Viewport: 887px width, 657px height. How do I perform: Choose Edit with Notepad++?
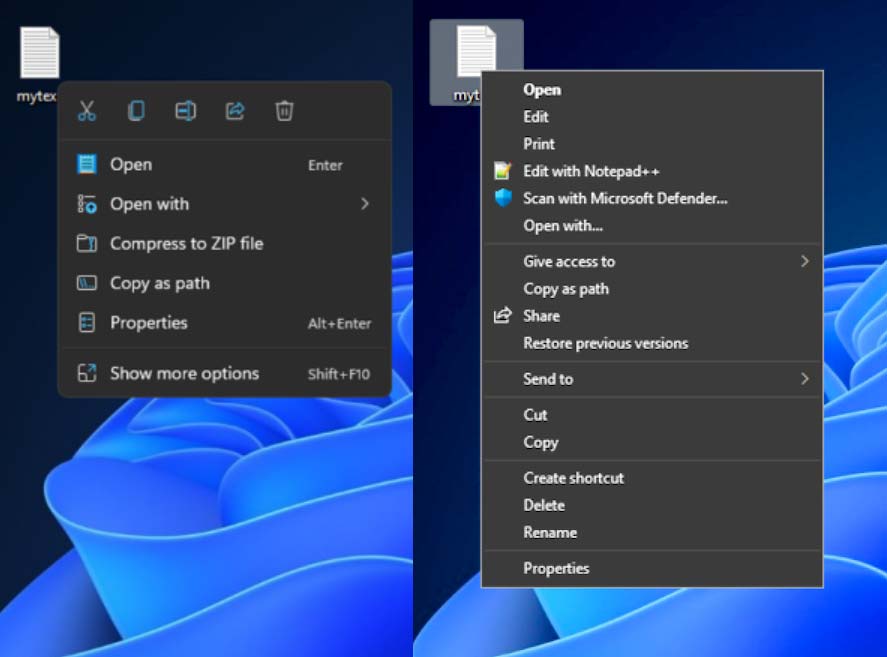(x=652, y=171)
